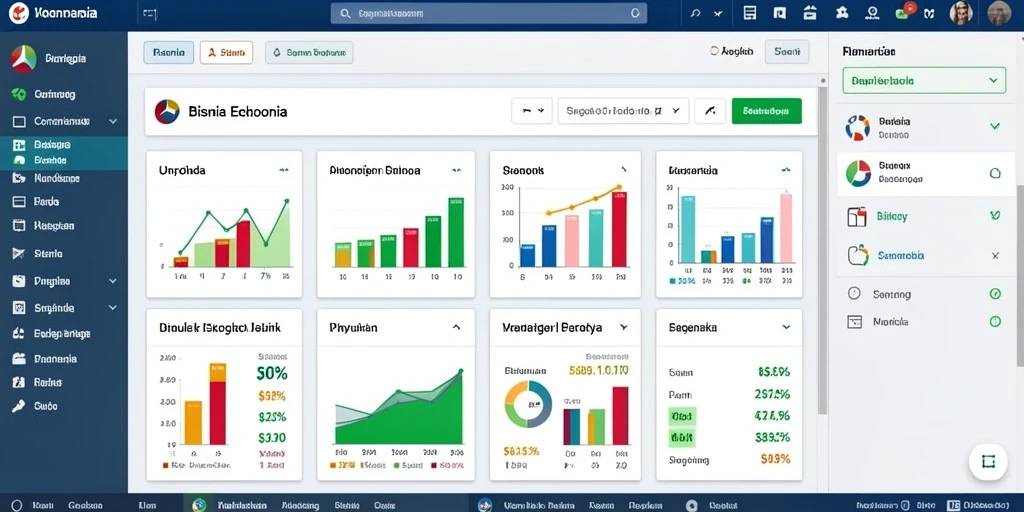
Task: Click the wrench icon in the left sidebar
Action: (19, 406)
